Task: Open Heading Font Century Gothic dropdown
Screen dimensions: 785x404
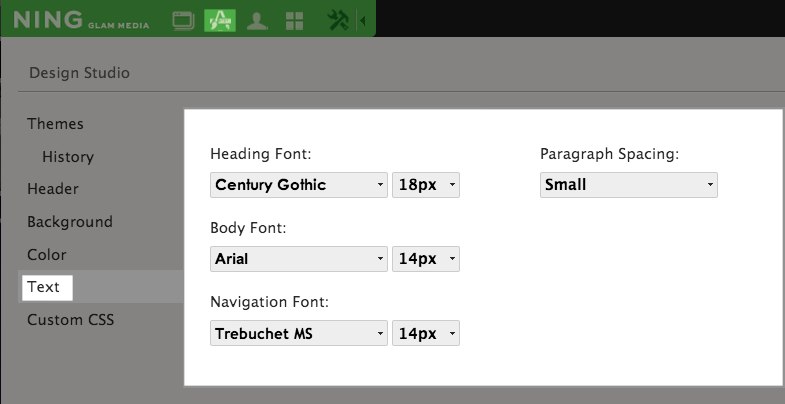Action: point(299,185)
